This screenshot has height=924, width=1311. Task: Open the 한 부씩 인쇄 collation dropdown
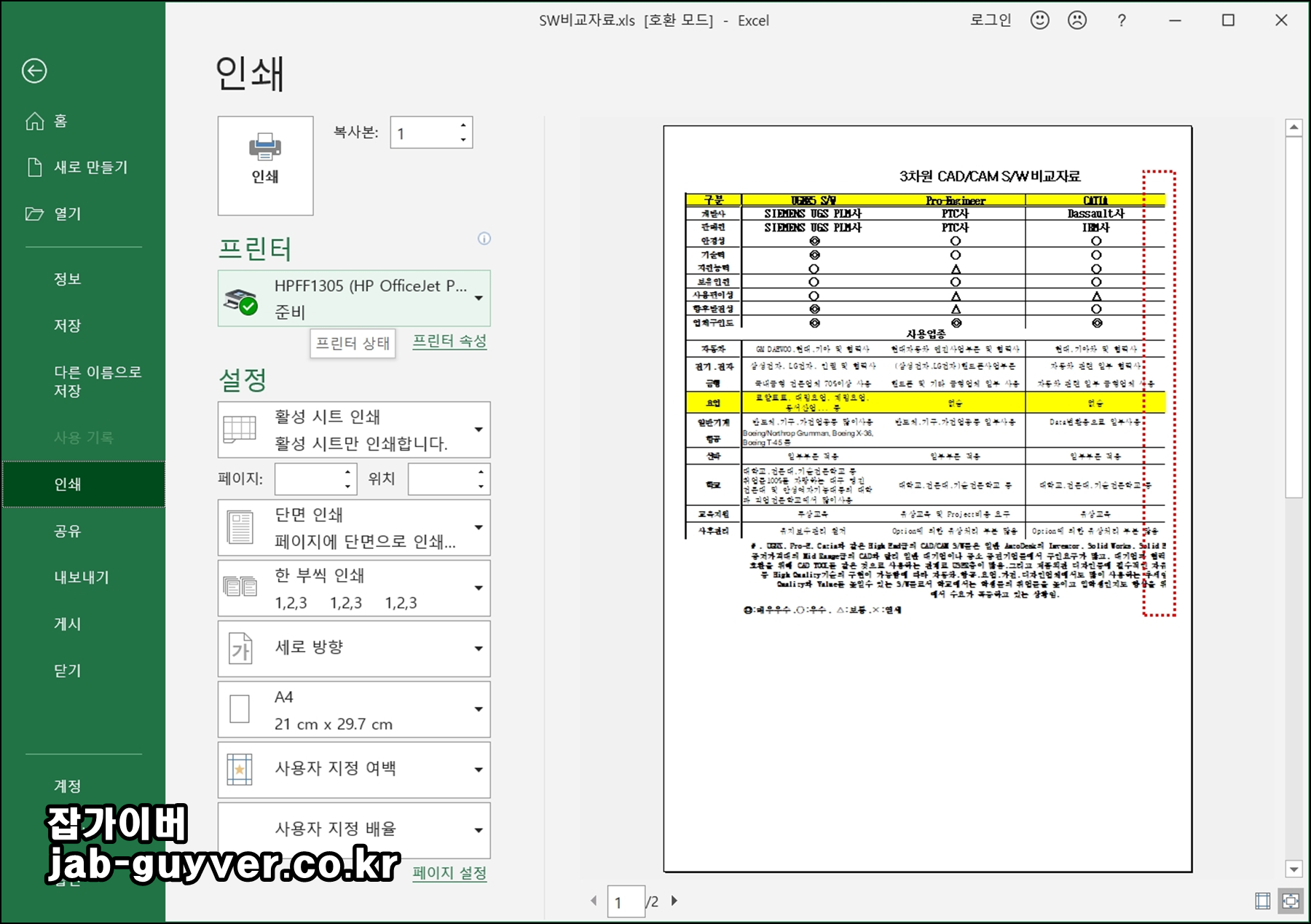[354, 588]
